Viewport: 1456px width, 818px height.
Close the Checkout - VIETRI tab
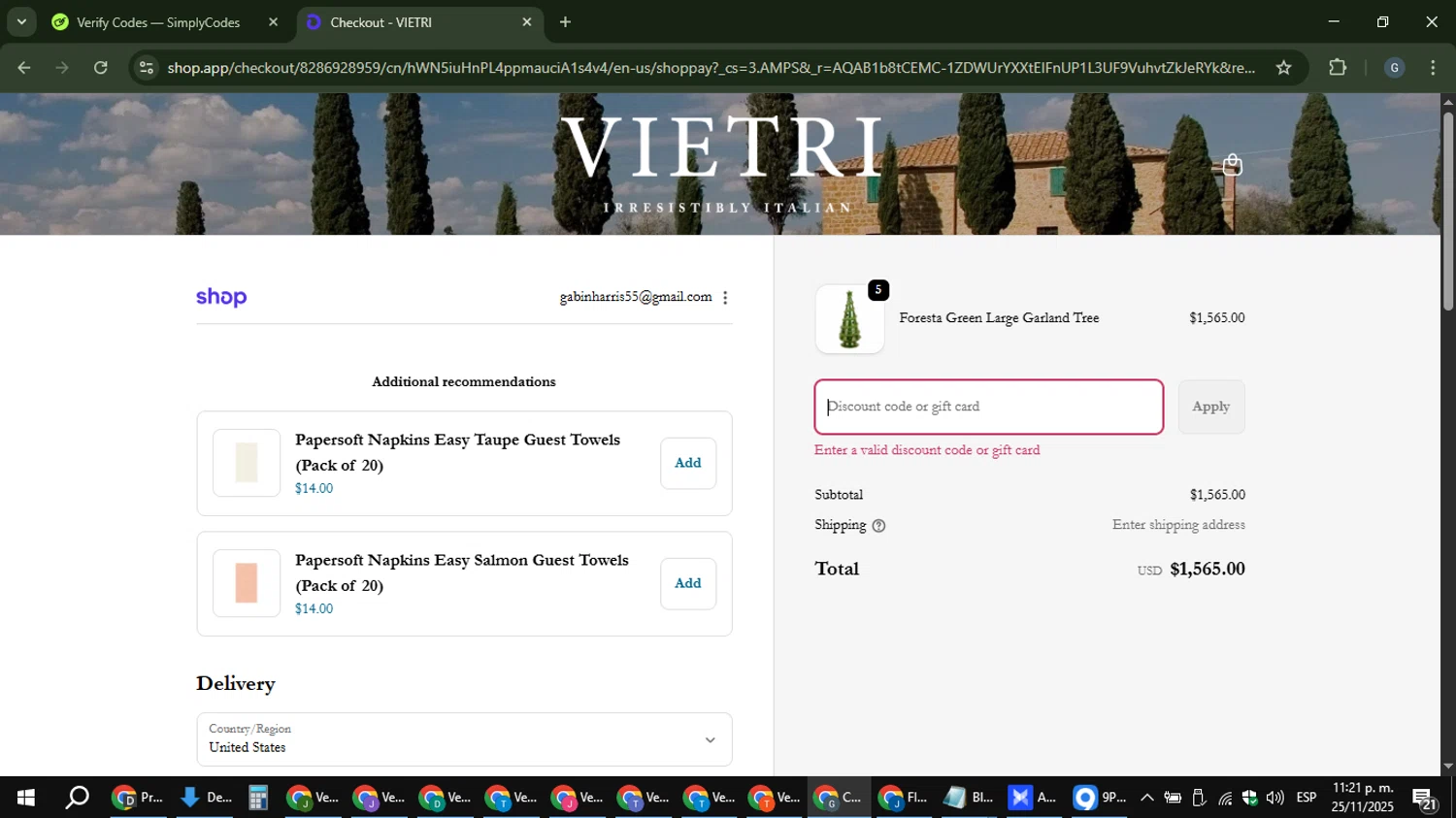[x=527, y=21]
